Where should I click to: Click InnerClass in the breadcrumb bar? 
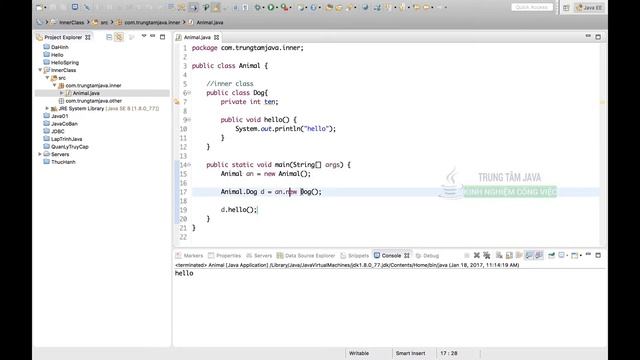click(x=71, y=22)
